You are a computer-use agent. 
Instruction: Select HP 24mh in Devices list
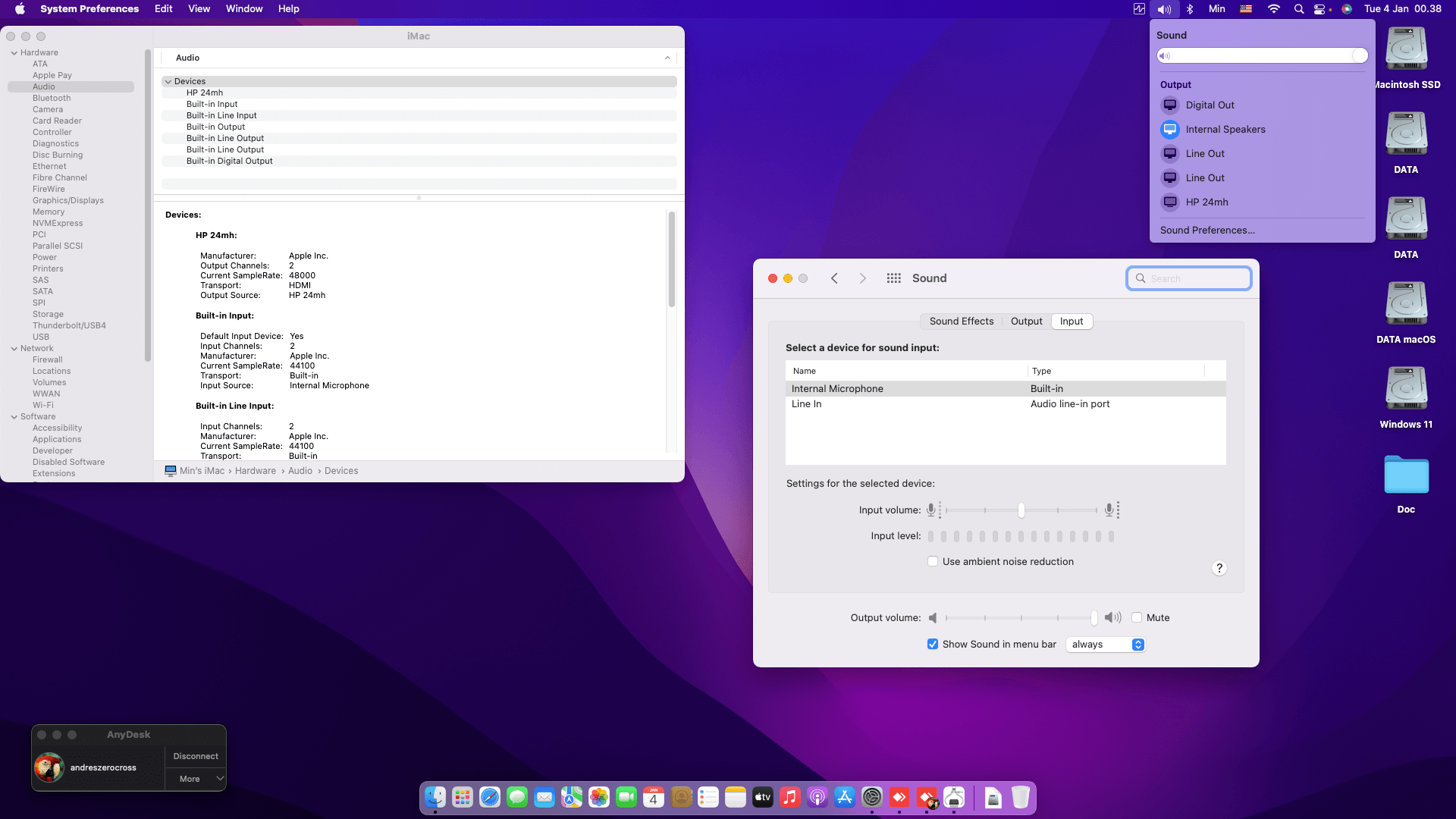click(x=419, y=93)
